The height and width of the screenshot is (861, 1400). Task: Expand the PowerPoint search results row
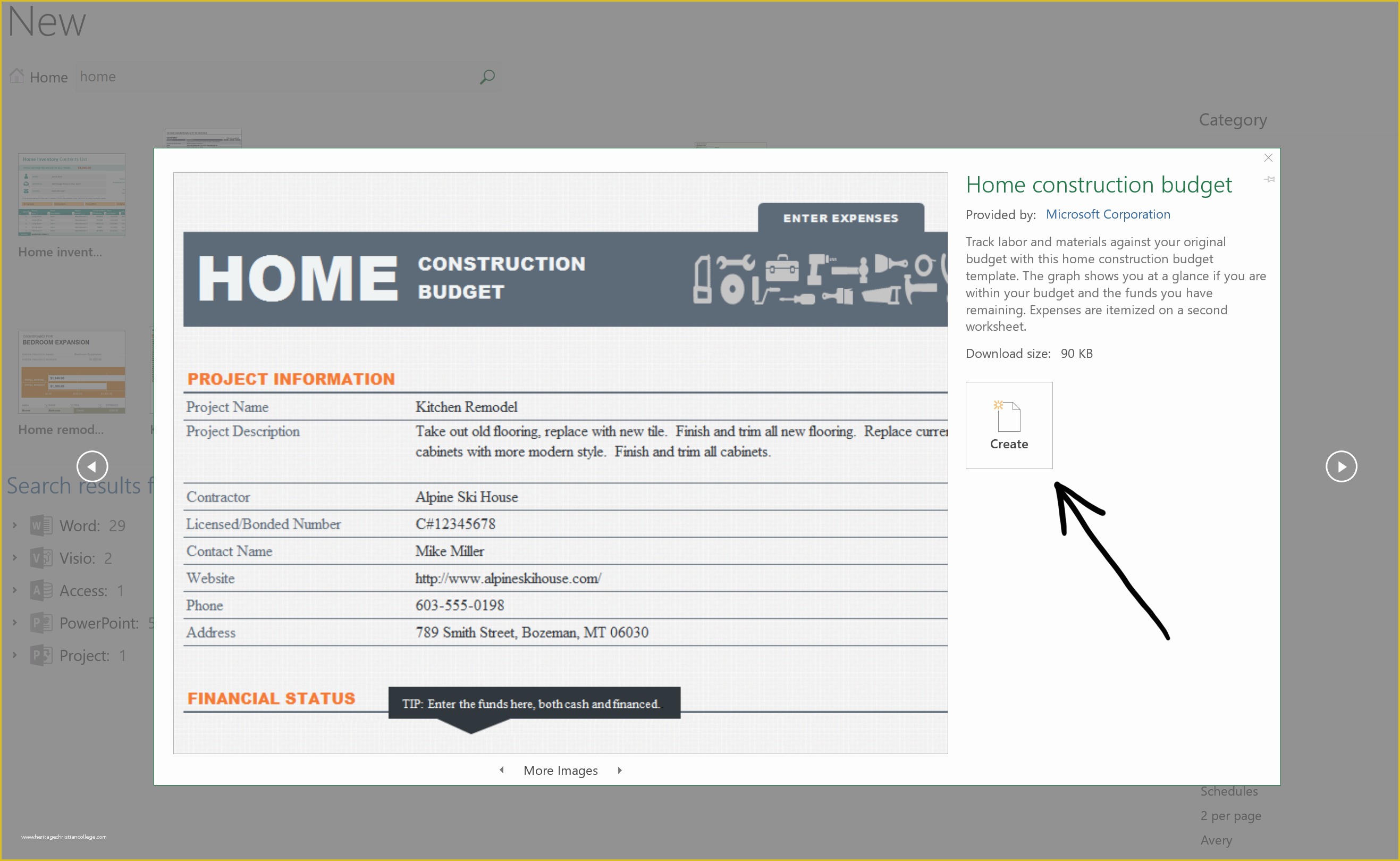(15, 622)
